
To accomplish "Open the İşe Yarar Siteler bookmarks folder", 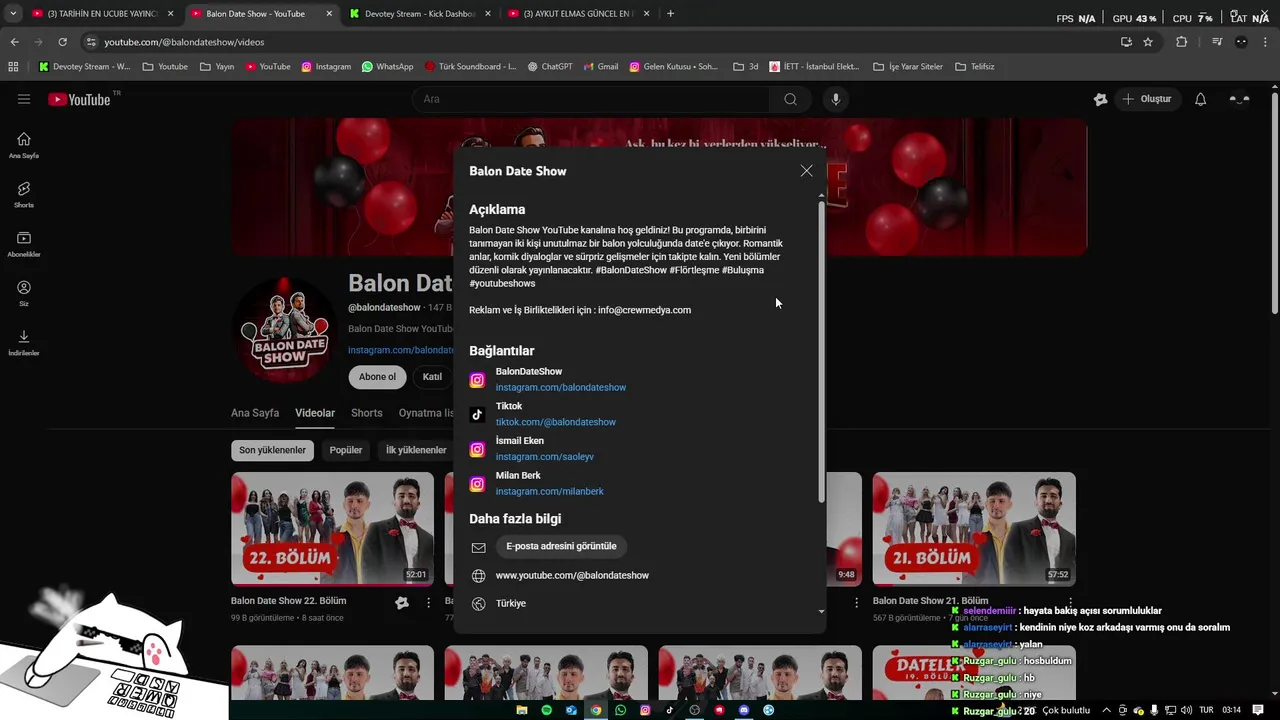I will click(908, 67).
